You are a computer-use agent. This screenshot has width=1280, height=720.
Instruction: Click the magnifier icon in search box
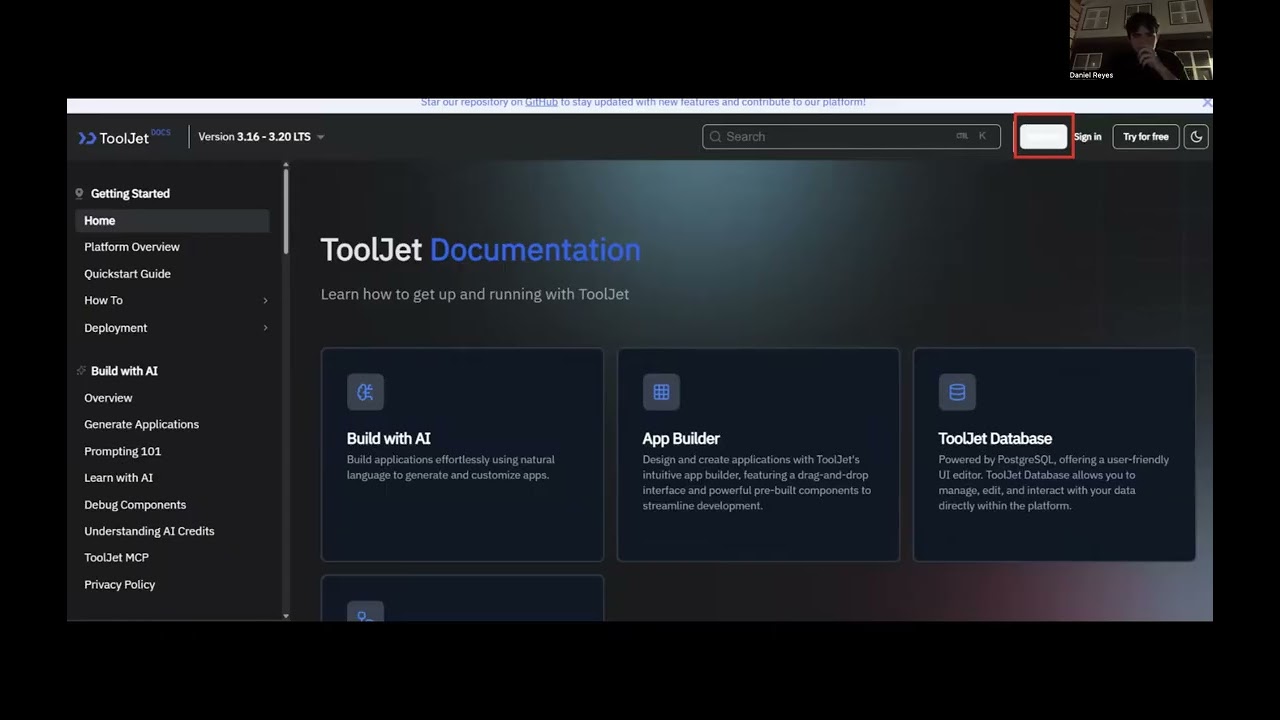tap(715, 137)
